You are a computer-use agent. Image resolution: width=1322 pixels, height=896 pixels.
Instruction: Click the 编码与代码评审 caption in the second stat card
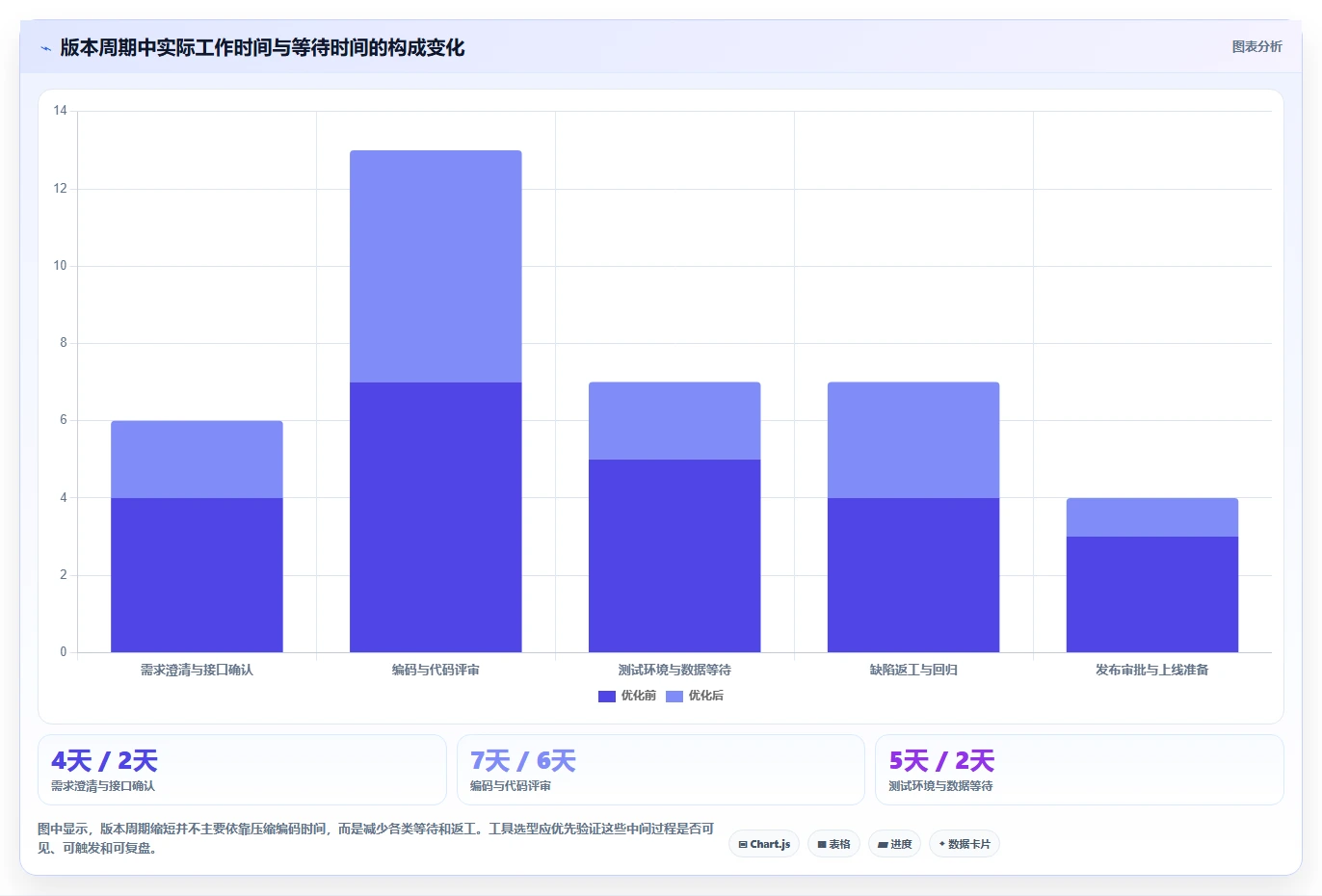(x=511, y=786)
